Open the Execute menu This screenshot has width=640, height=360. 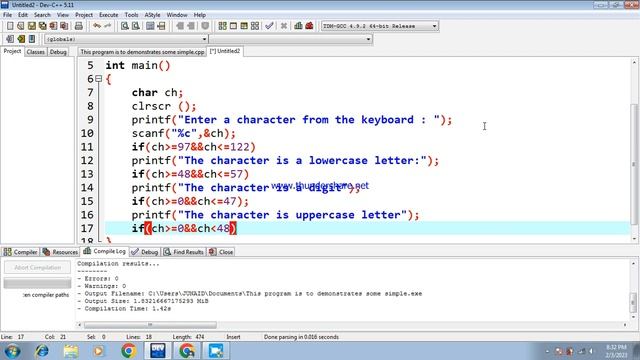(109, 15)
